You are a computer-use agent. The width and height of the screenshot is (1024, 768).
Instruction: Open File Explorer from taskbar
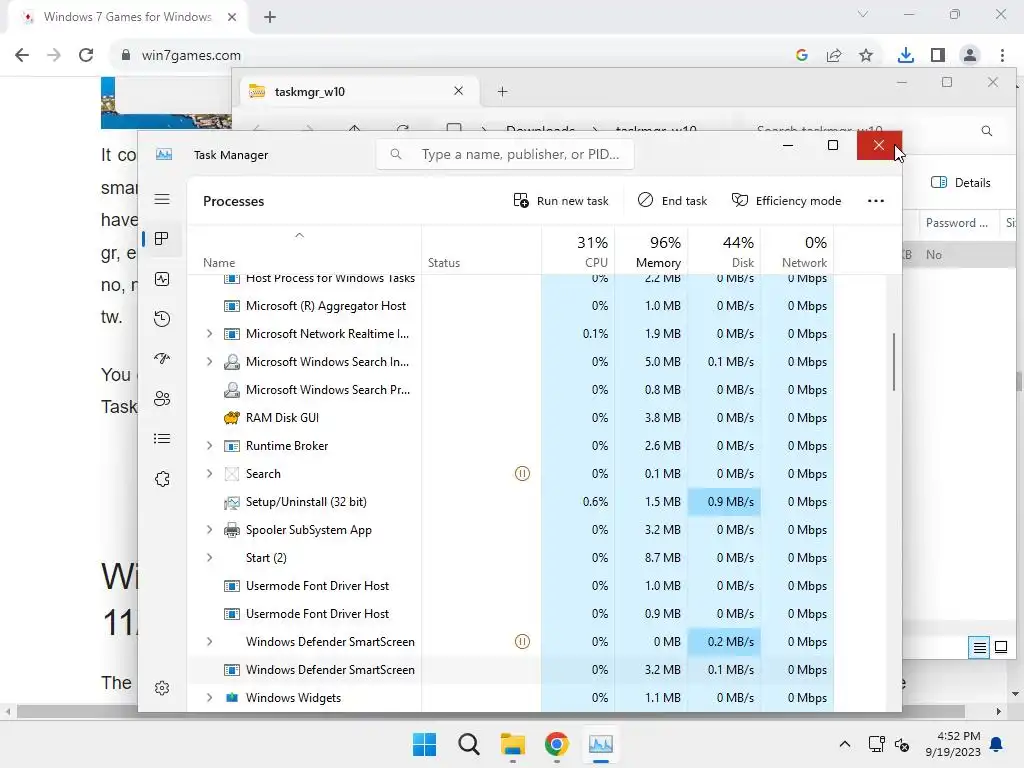point(513,744)
